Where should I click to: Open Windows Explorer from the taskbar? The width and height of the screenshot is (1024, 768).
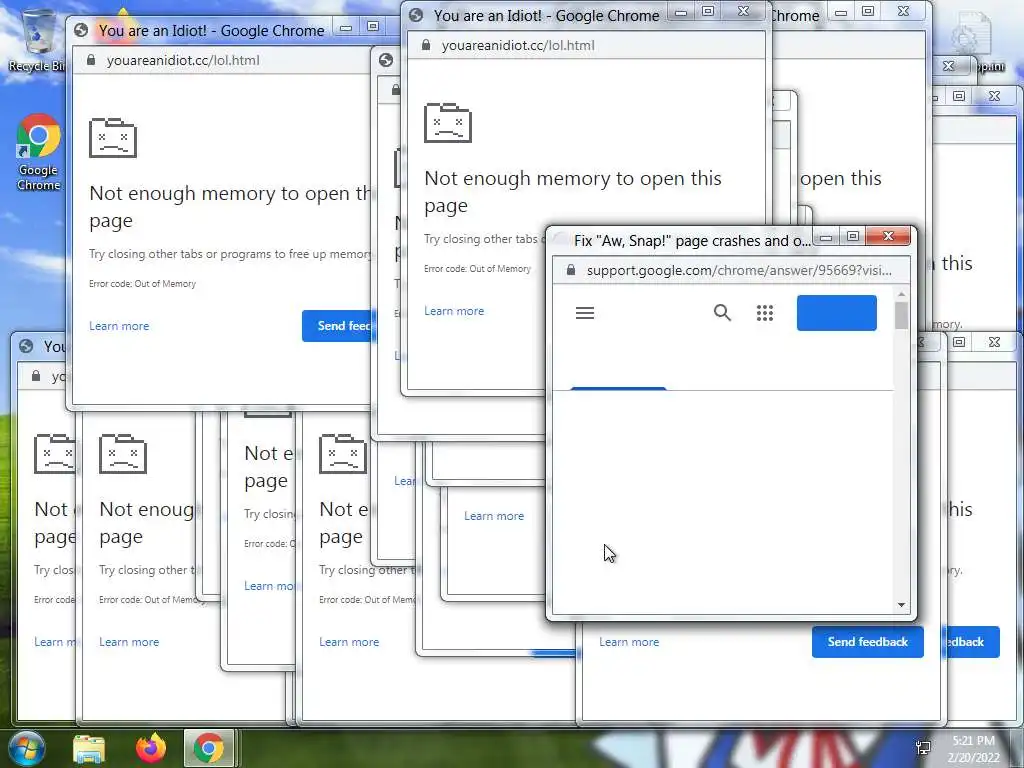pos(89,748)
